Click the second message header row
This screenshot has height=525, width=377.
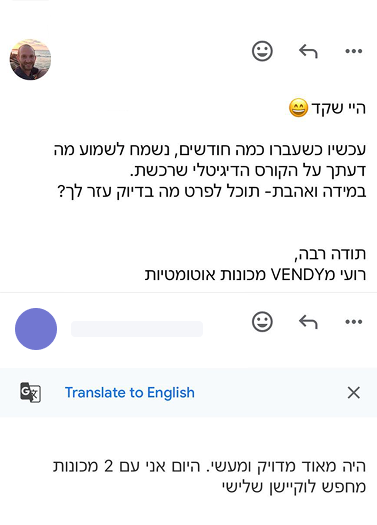click(188, 329)
